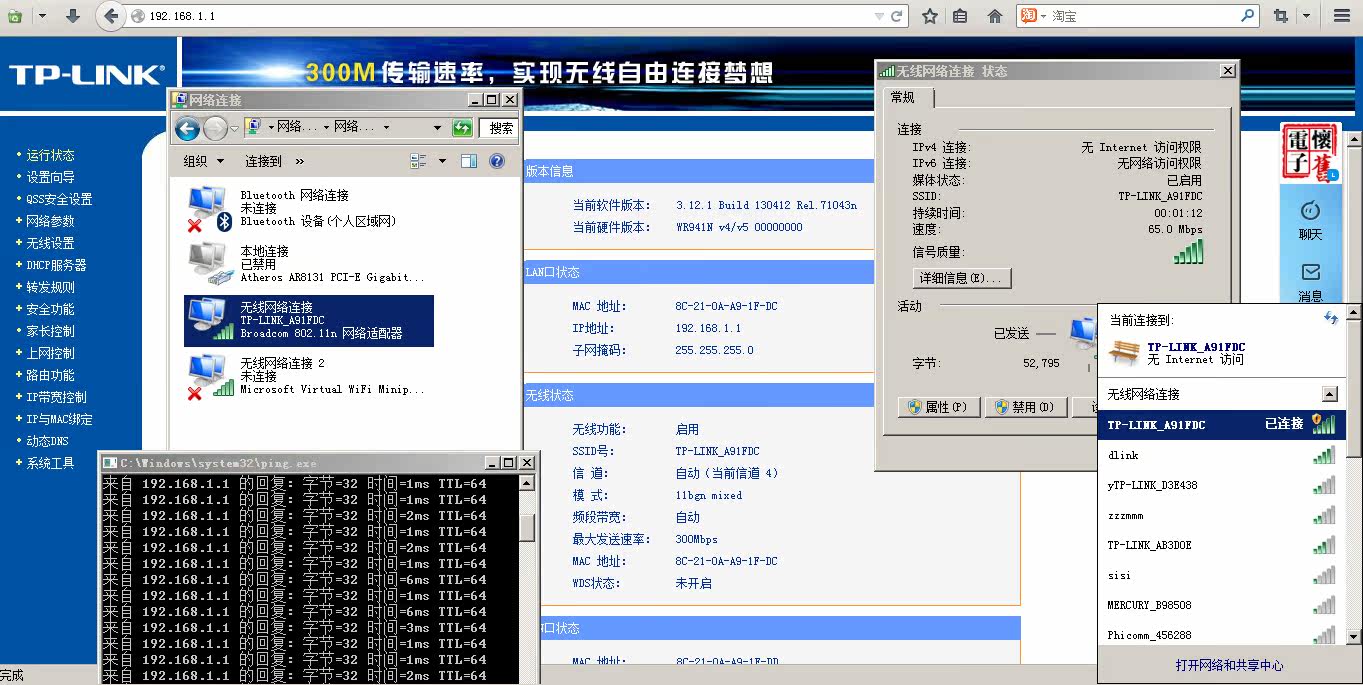Open 系统工具 in router menu
Viewport: 1363px width, 685px height.
[50, 463]
